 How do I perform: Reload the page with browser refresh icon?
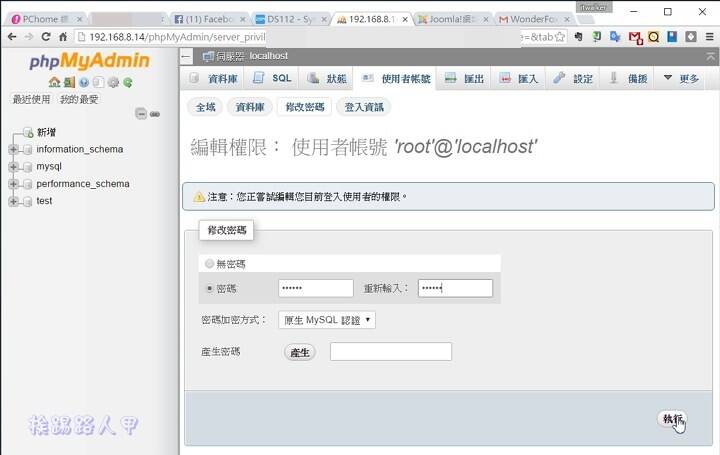(x=46, y=37)
